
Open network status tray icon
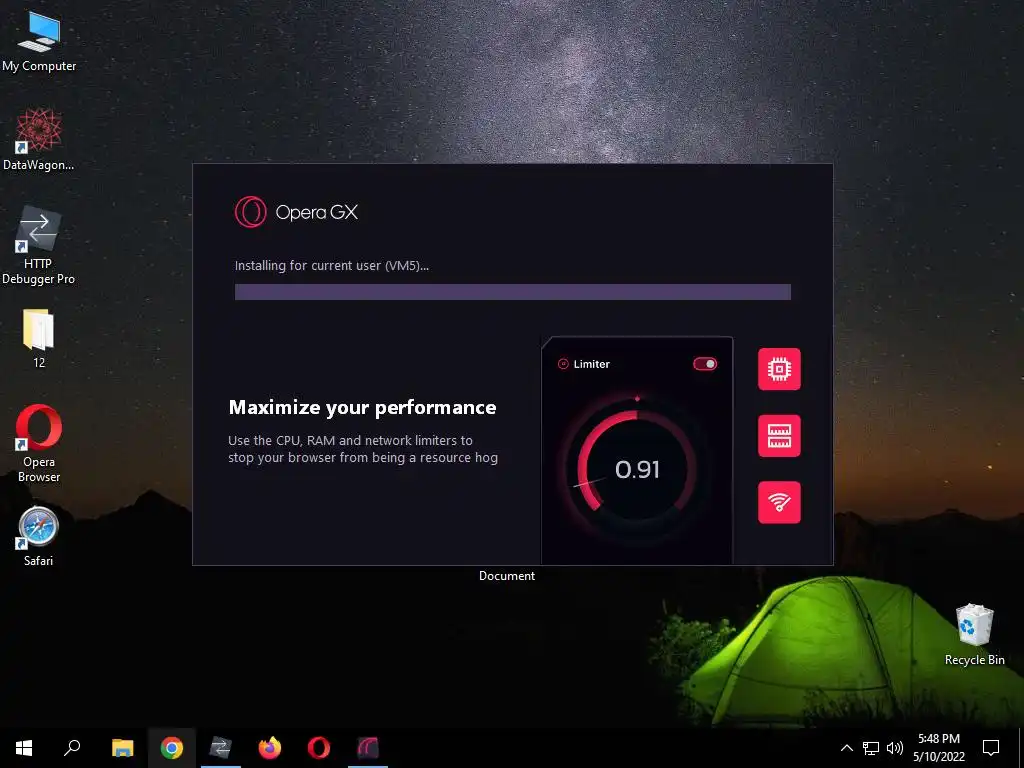[x=871, y=748]
